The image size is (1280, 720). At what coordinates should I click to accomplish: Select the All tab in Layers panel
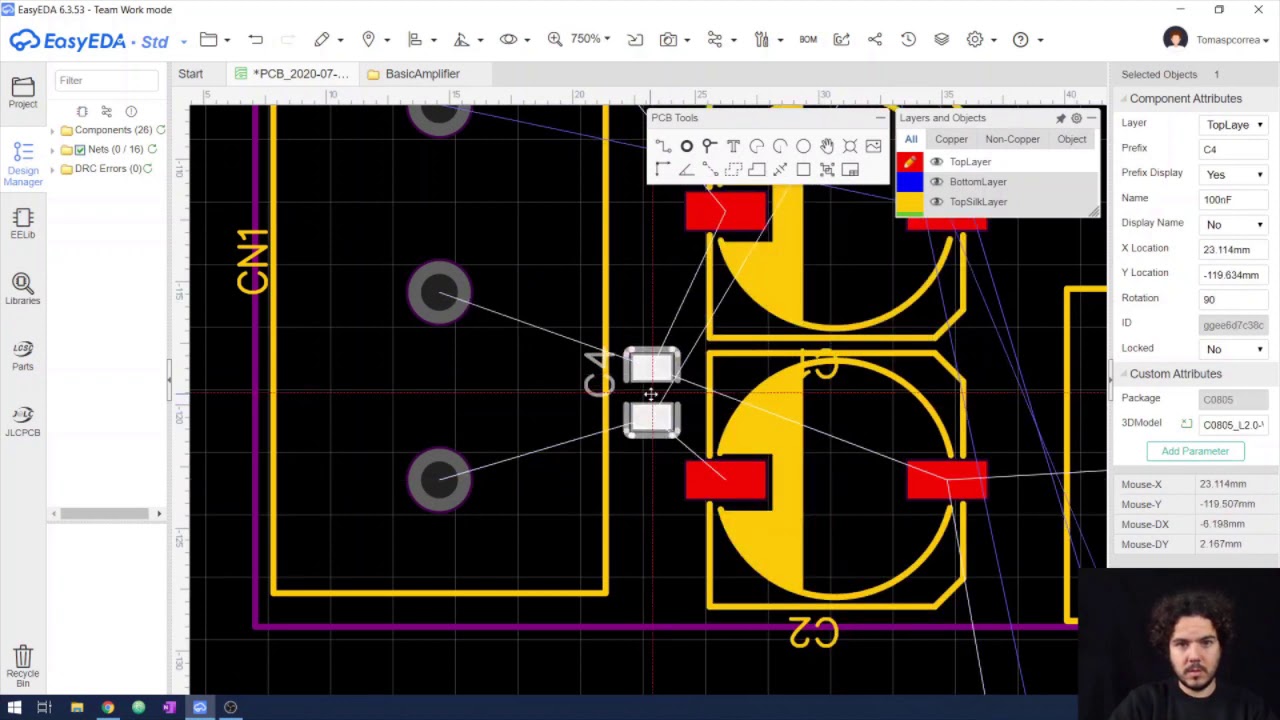pyautogui.click(x=911, y=140)
